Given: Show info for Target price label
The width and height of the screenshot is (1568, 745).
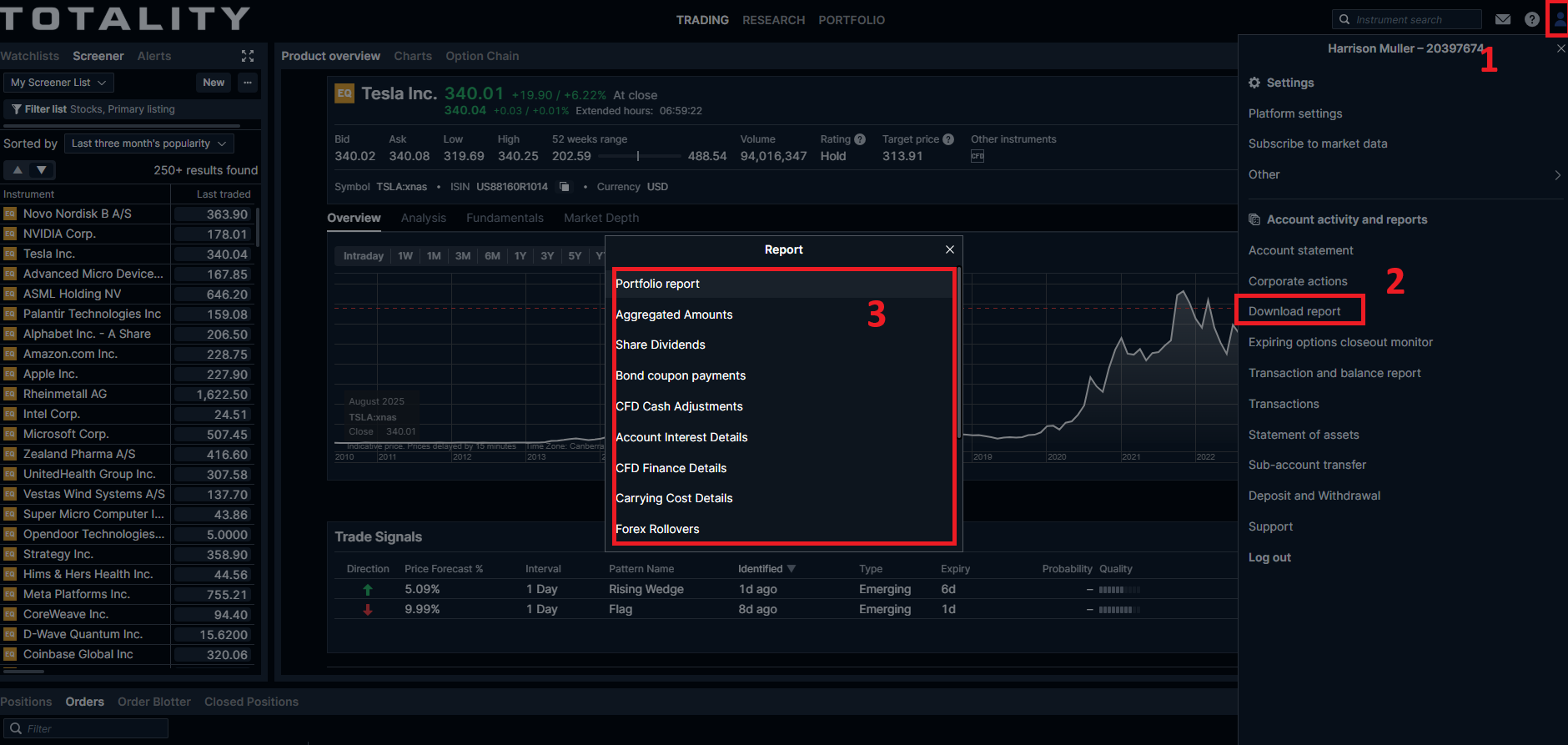Looking at the screenshot, I should click(x=948, y=139).
